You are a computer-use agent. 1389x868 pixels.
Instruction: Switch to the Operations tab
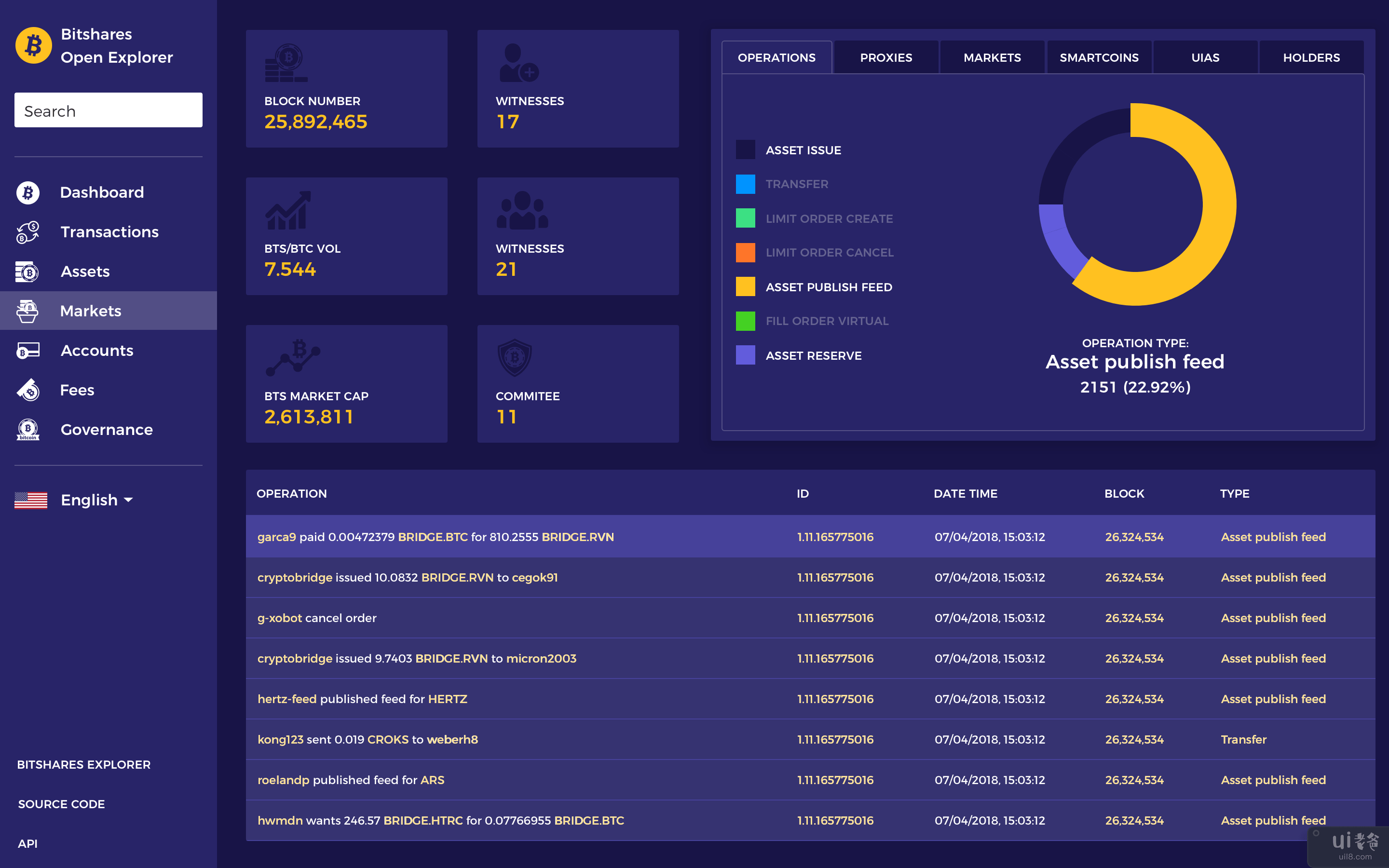pos(776,57)
